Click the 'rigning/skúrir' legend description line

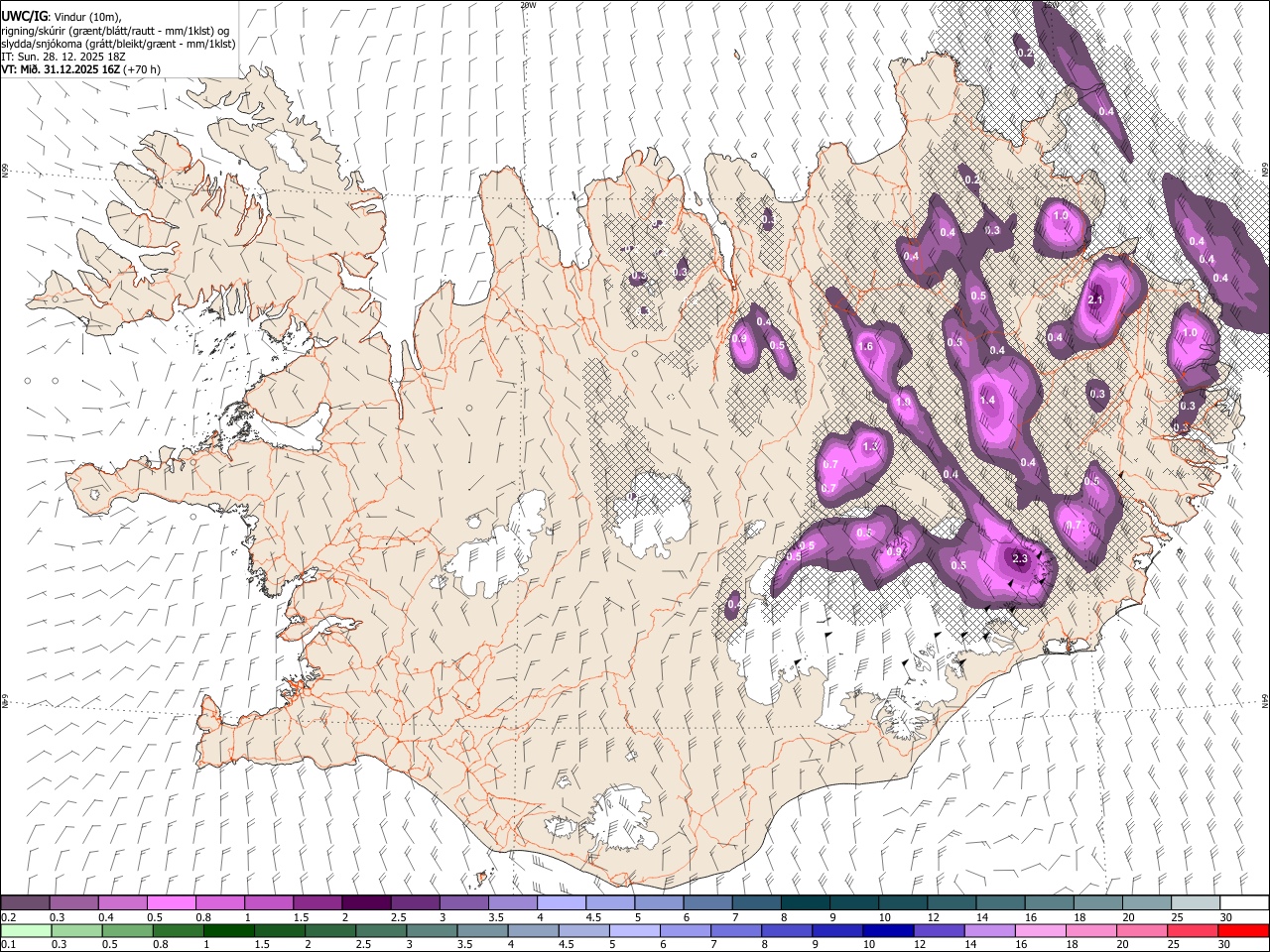tap(115, 30)
